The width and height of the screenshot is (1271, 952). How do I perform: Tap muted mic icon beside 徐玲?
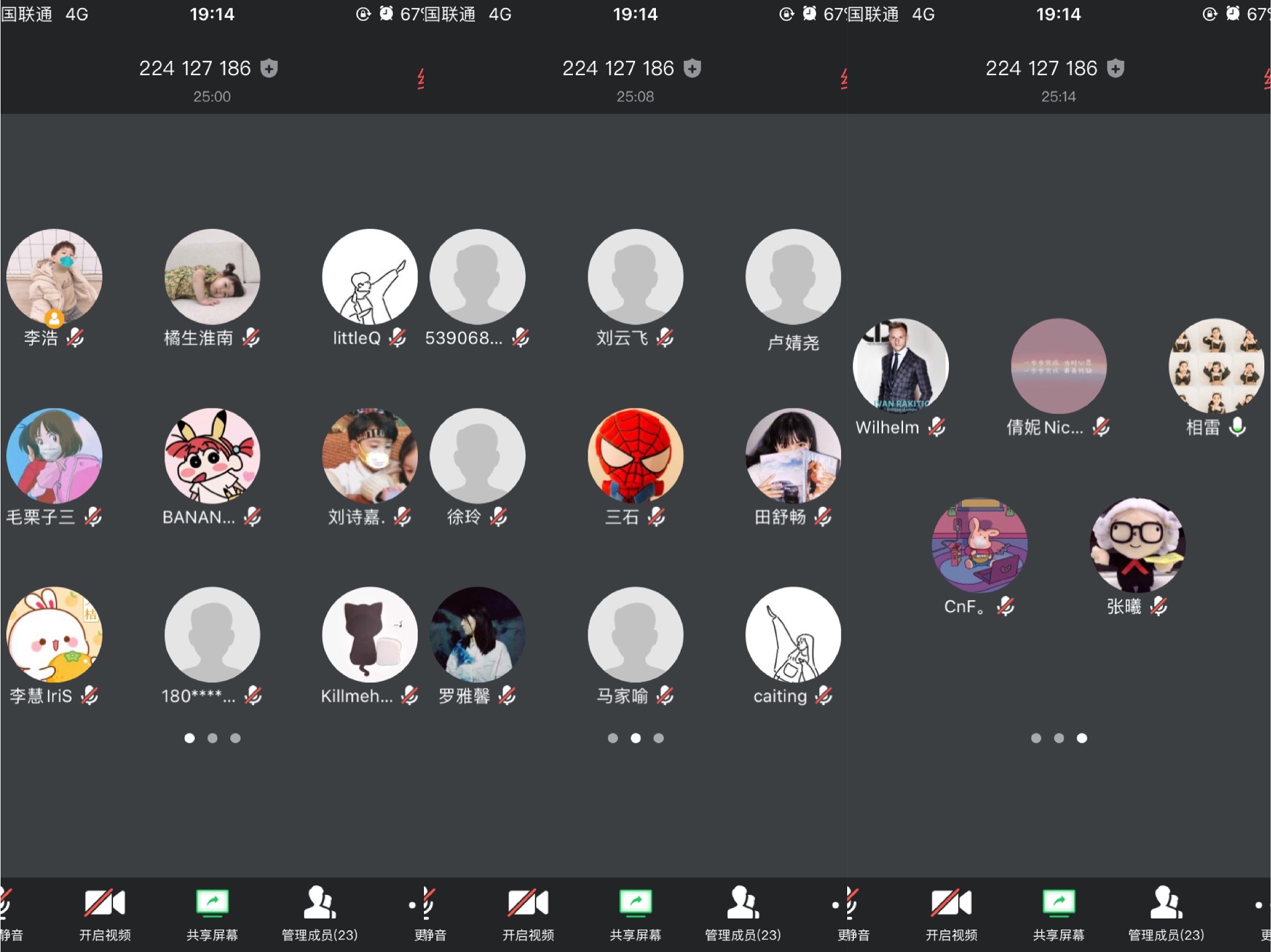coord(499,516)
